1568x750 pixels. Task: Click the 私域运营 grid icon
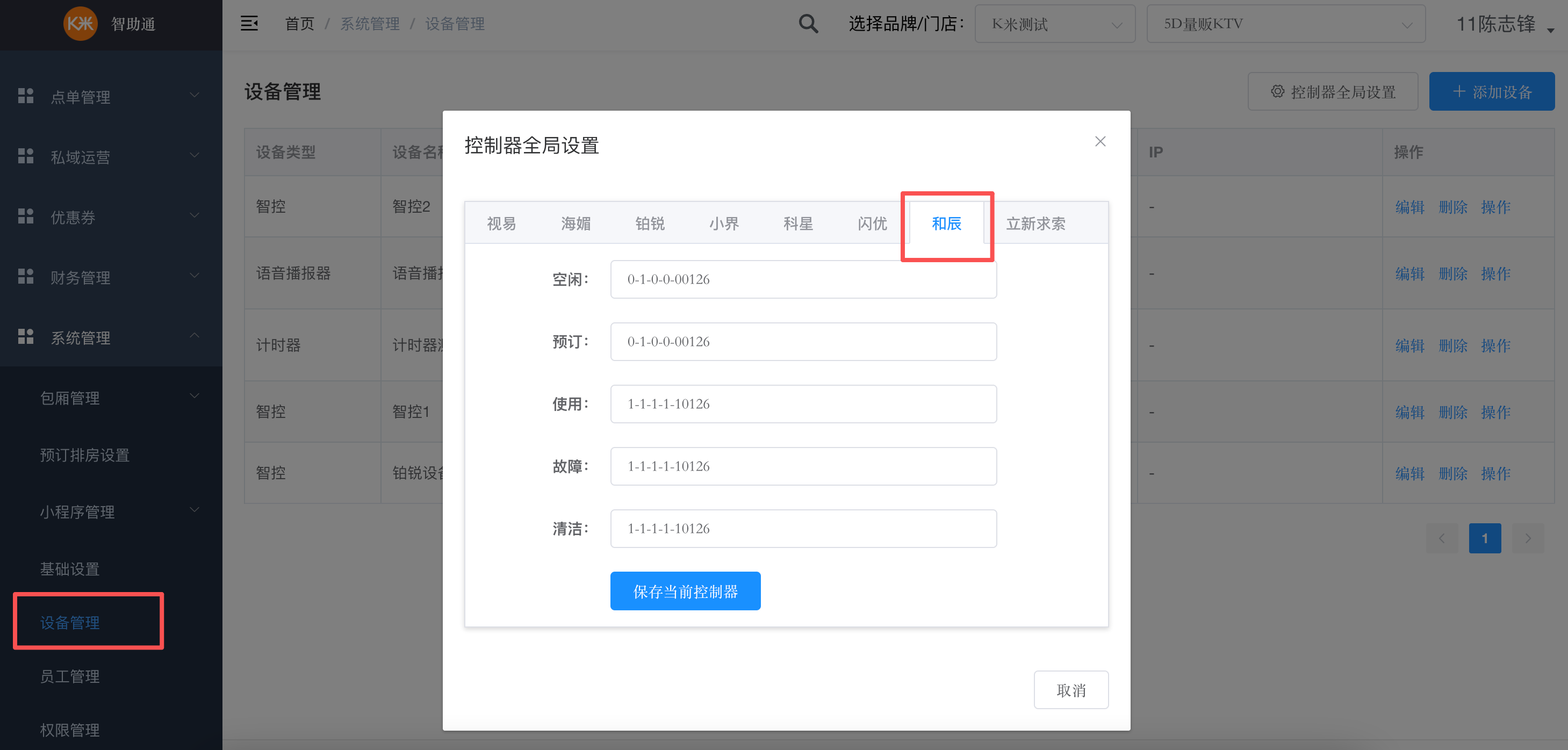coord(26,156)
